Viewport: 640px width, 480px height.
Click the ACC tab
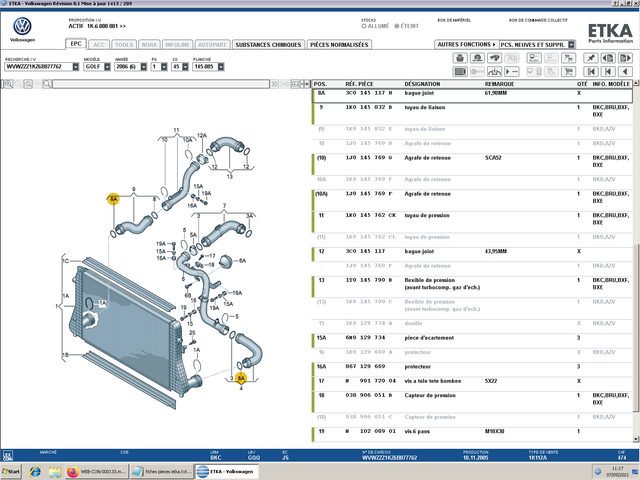pyautogui.click(x=99, y=44)
